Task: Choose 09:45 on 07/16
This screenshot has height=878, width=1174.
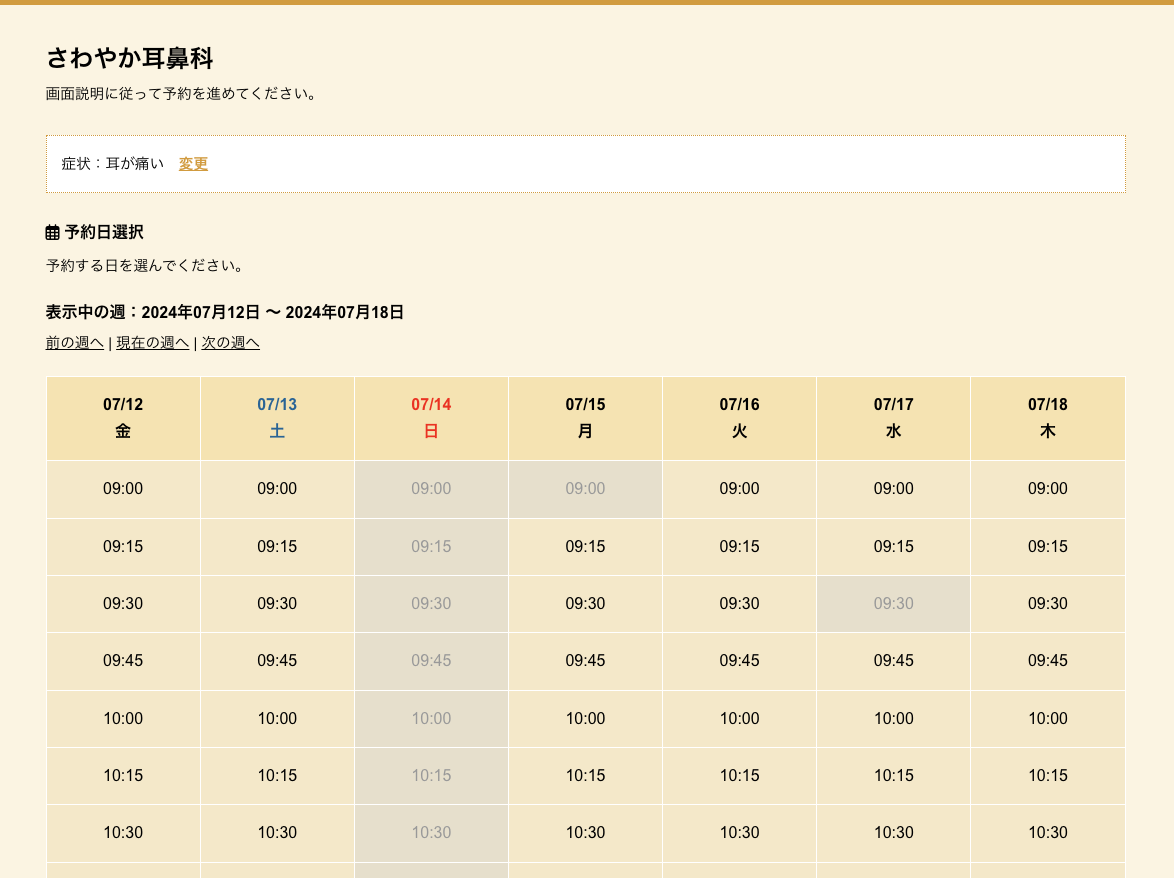Action: [x=740, y=661]
